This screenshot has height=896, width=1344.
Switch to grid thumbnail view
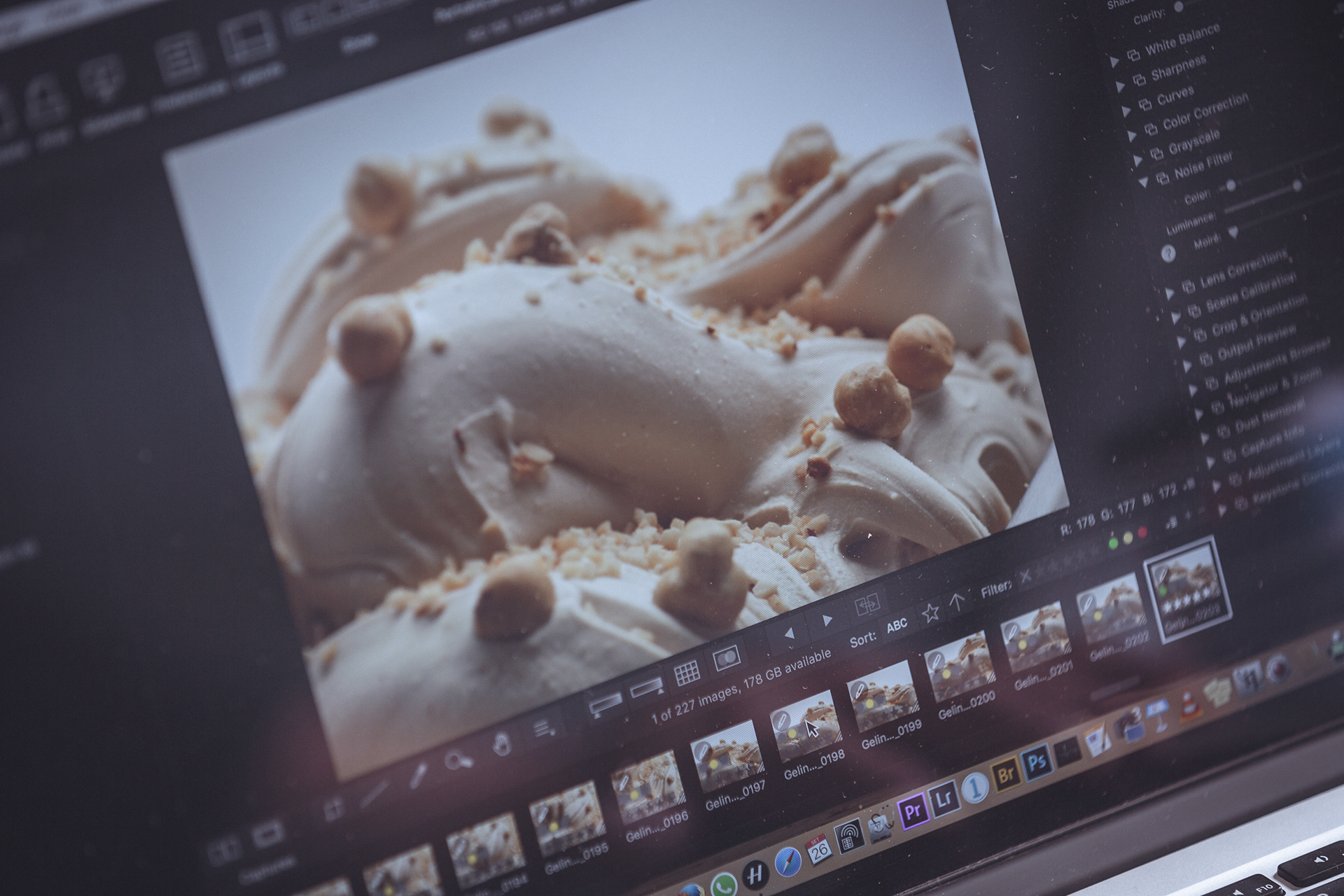point(687,674)
